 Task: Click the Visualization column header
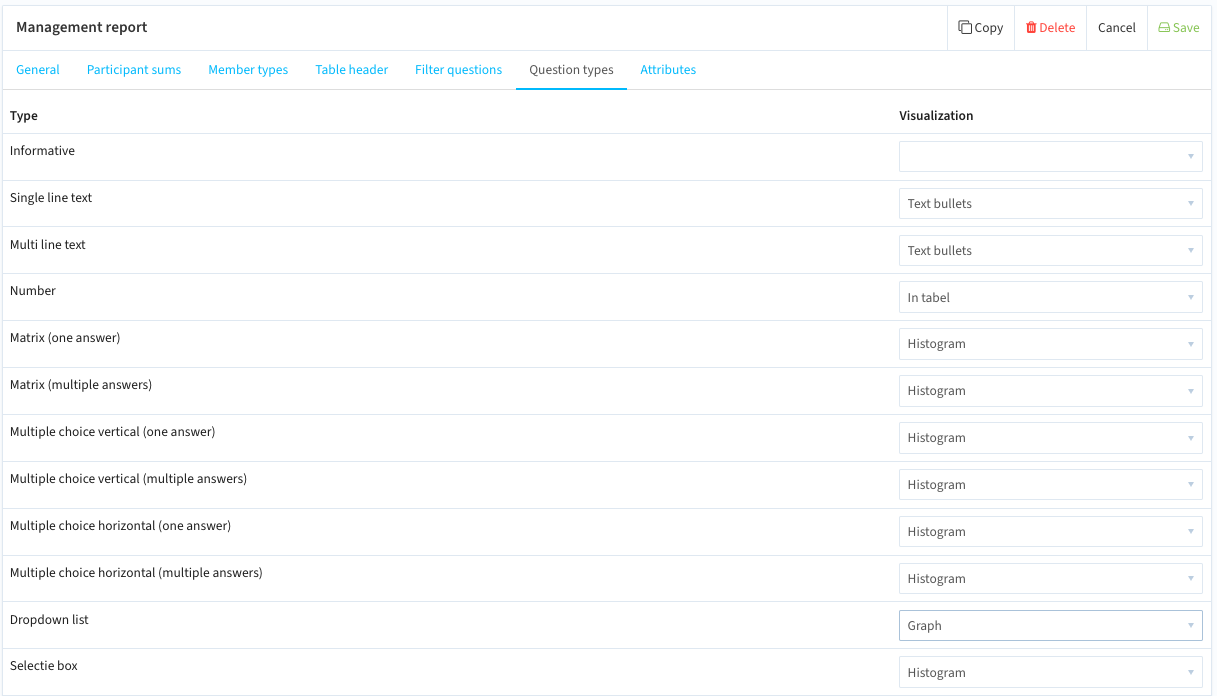pyautogui.click(x=936, y=116)
